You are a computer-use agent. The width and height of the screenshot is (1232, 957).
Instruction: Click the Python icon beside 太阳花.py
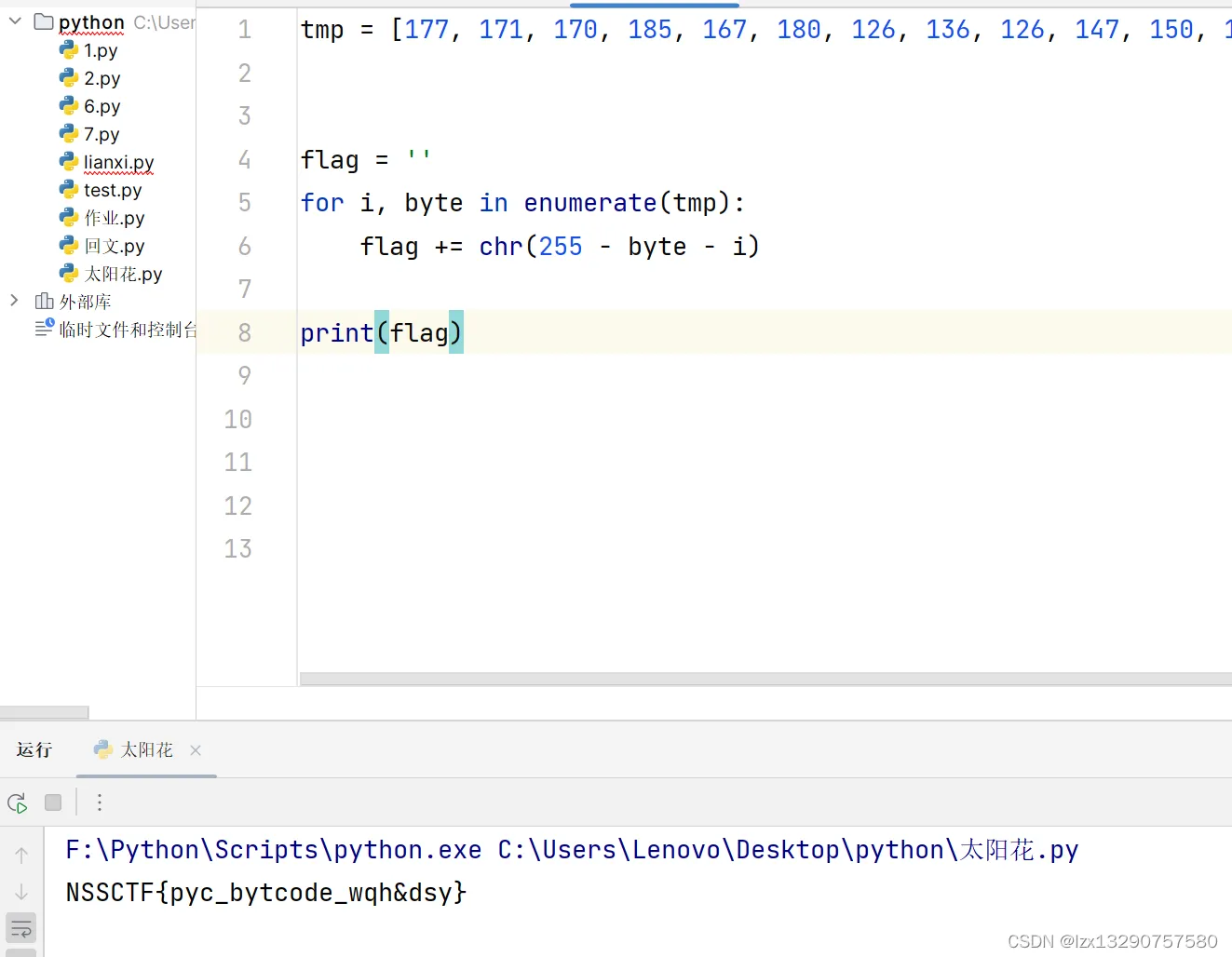click(69, 274)
